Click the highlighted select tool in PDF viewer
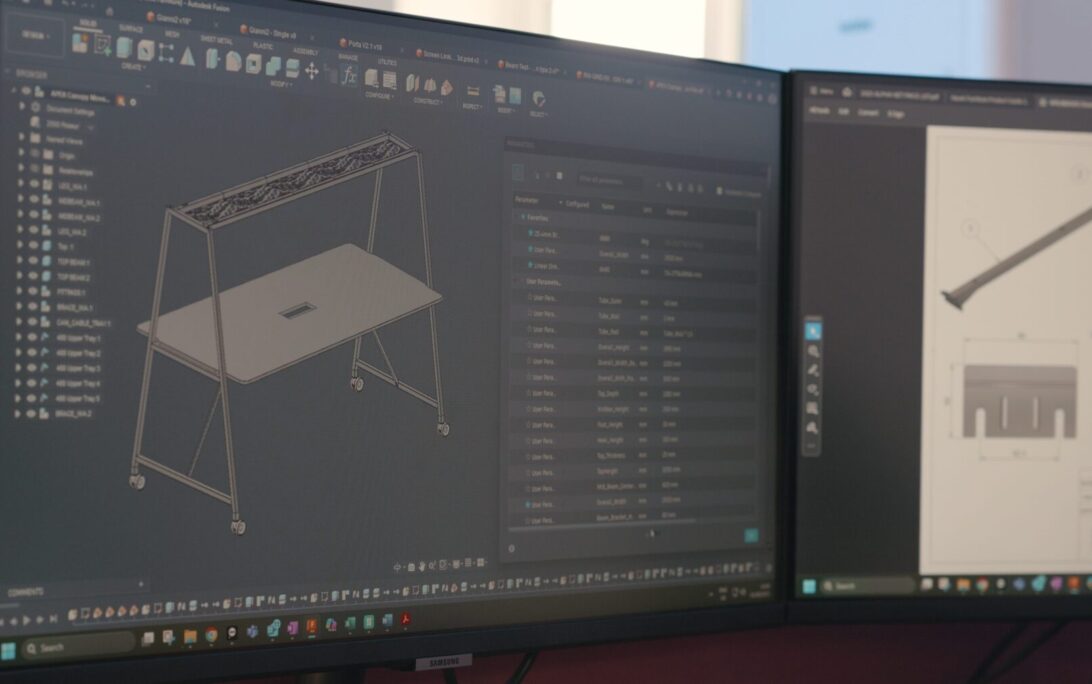The image size is (1092, 684). click(x=813, y=330)
